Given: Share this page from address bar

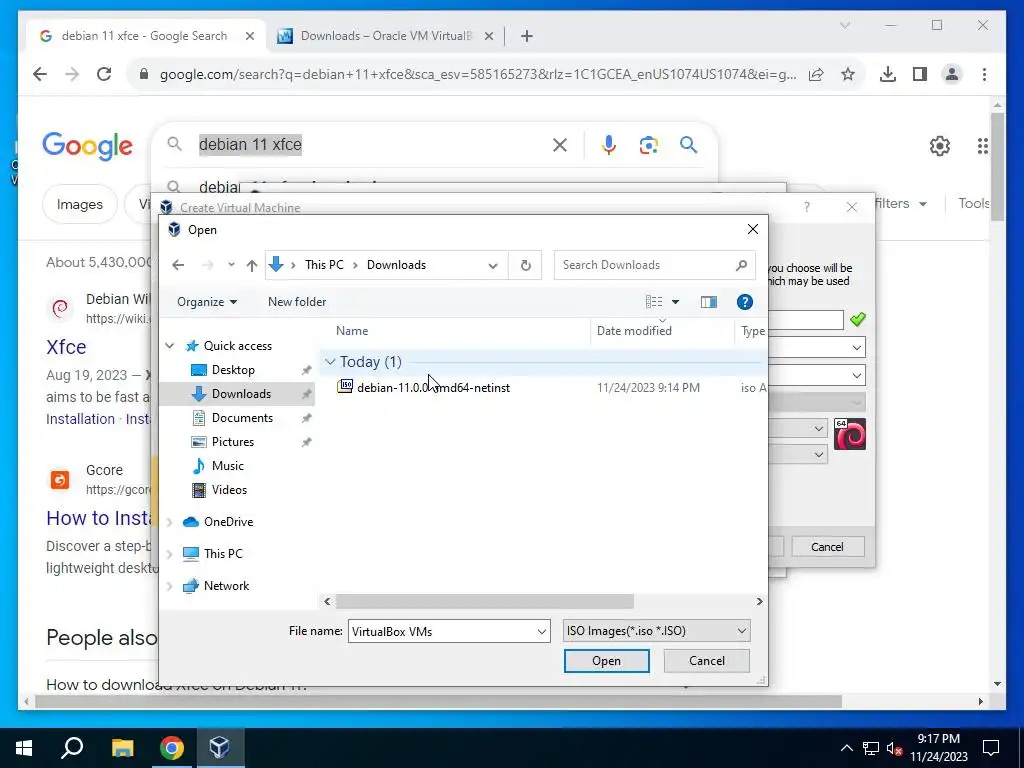Looking at the screenshot, I should pyautogui.click(x=816, y=74).
